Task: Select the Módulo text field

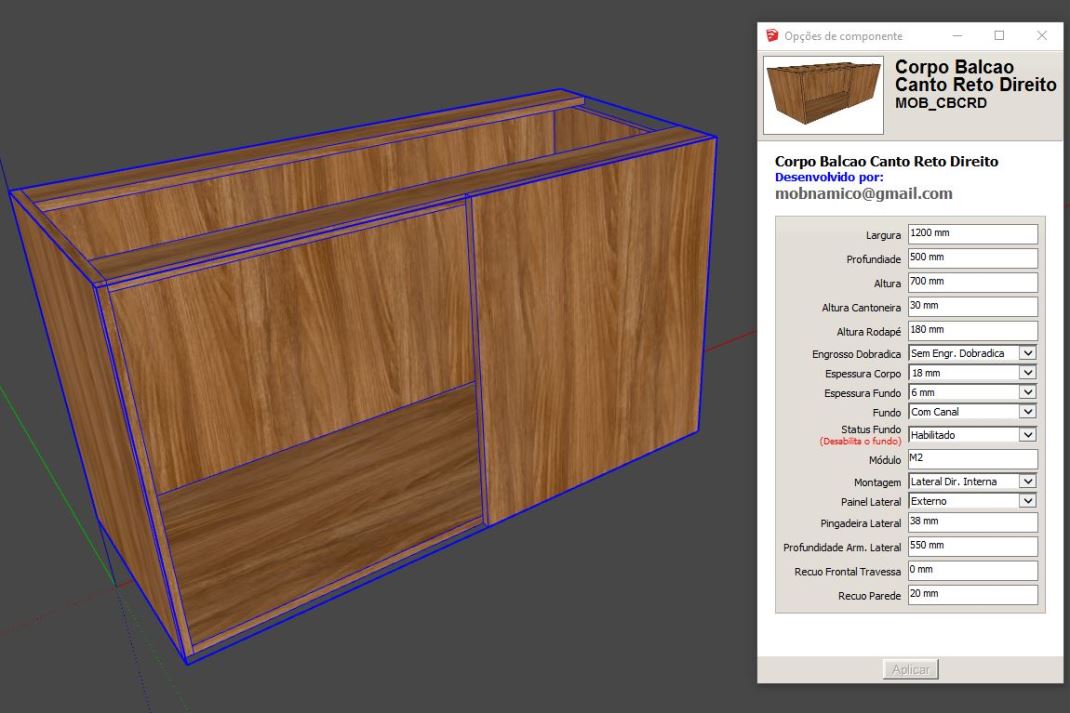Action: [x=972, y=460]
